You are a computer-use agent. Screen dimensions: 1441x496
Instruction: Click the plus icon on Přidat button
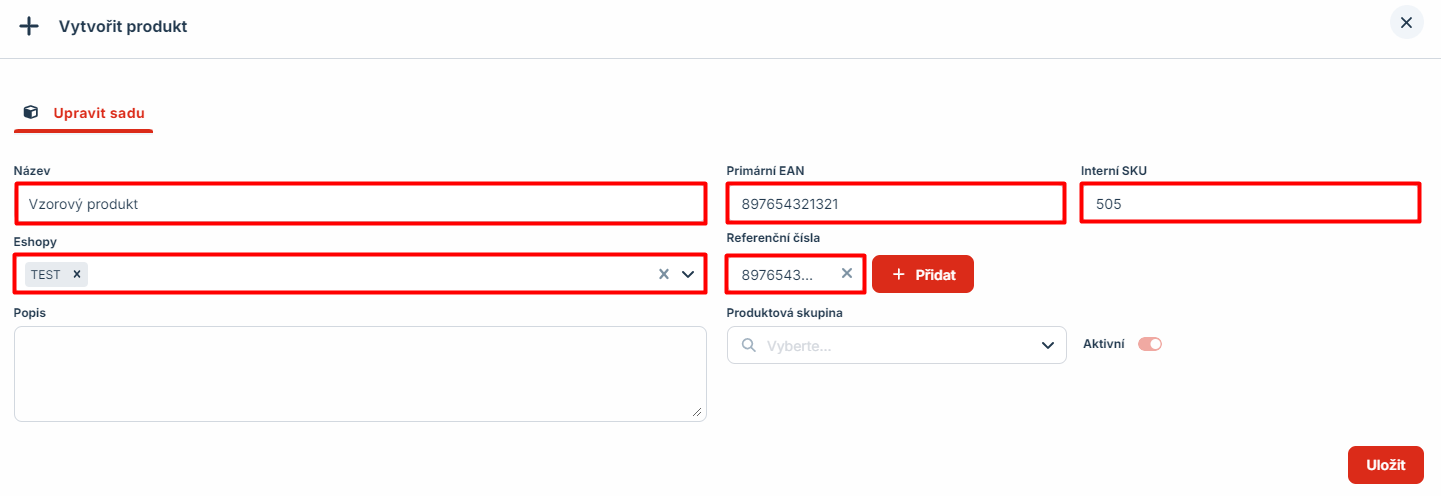pyautogui.click(x=898, y=274)
